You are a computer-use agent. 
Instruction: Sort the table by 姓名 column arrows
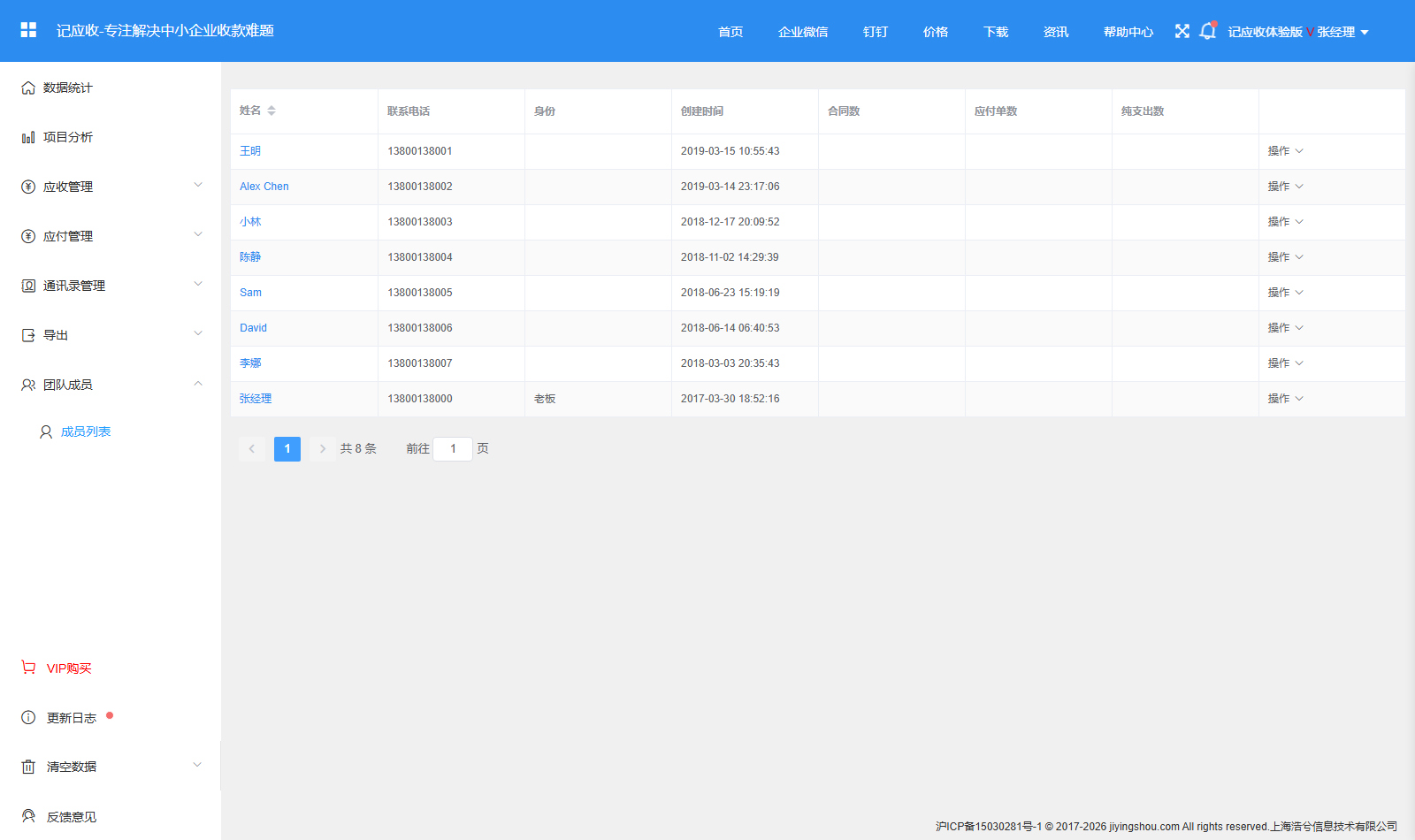coord(272,111)
